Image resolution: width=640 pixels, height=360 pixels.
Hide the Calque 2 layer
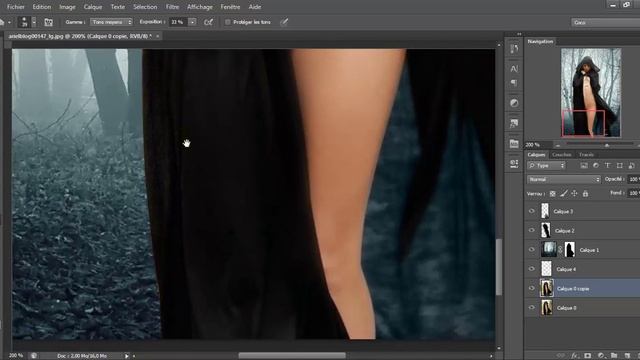(x=531, y=231)
